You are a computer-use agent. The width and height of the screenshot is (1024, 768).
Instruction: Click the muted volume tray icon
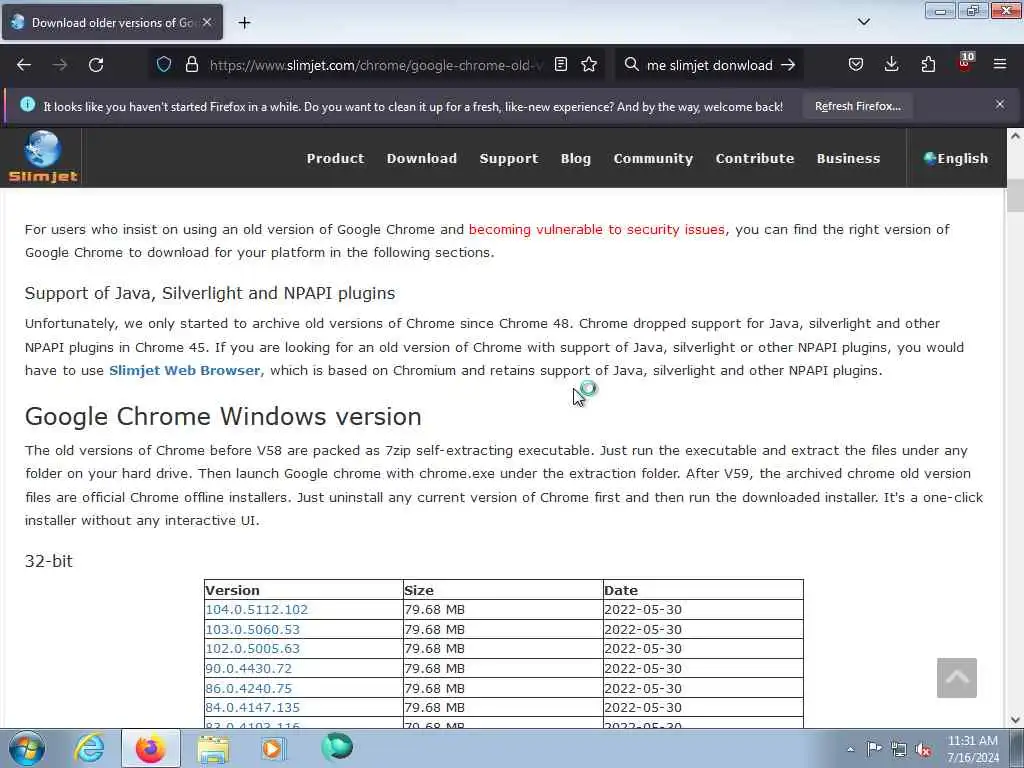[923, 750]
